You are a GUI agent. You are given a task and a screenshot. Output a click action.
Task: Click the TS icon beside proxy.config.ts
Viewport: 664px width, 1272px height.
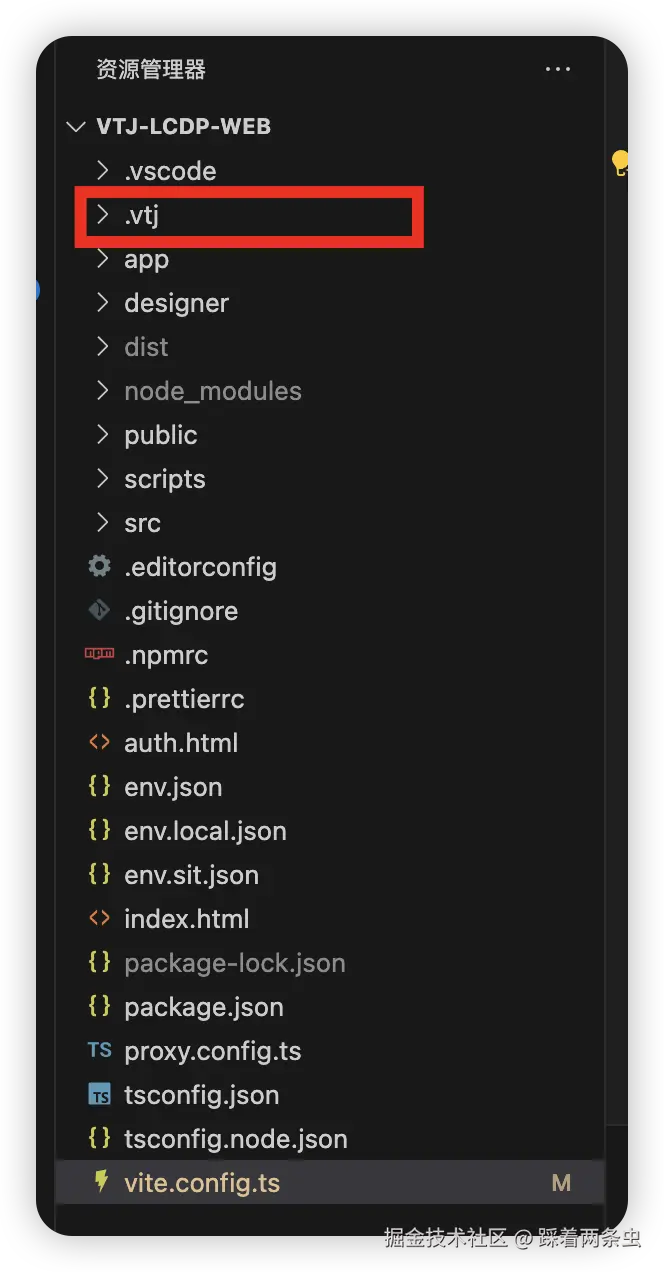pyautogui.click(x=99, y=1051)
